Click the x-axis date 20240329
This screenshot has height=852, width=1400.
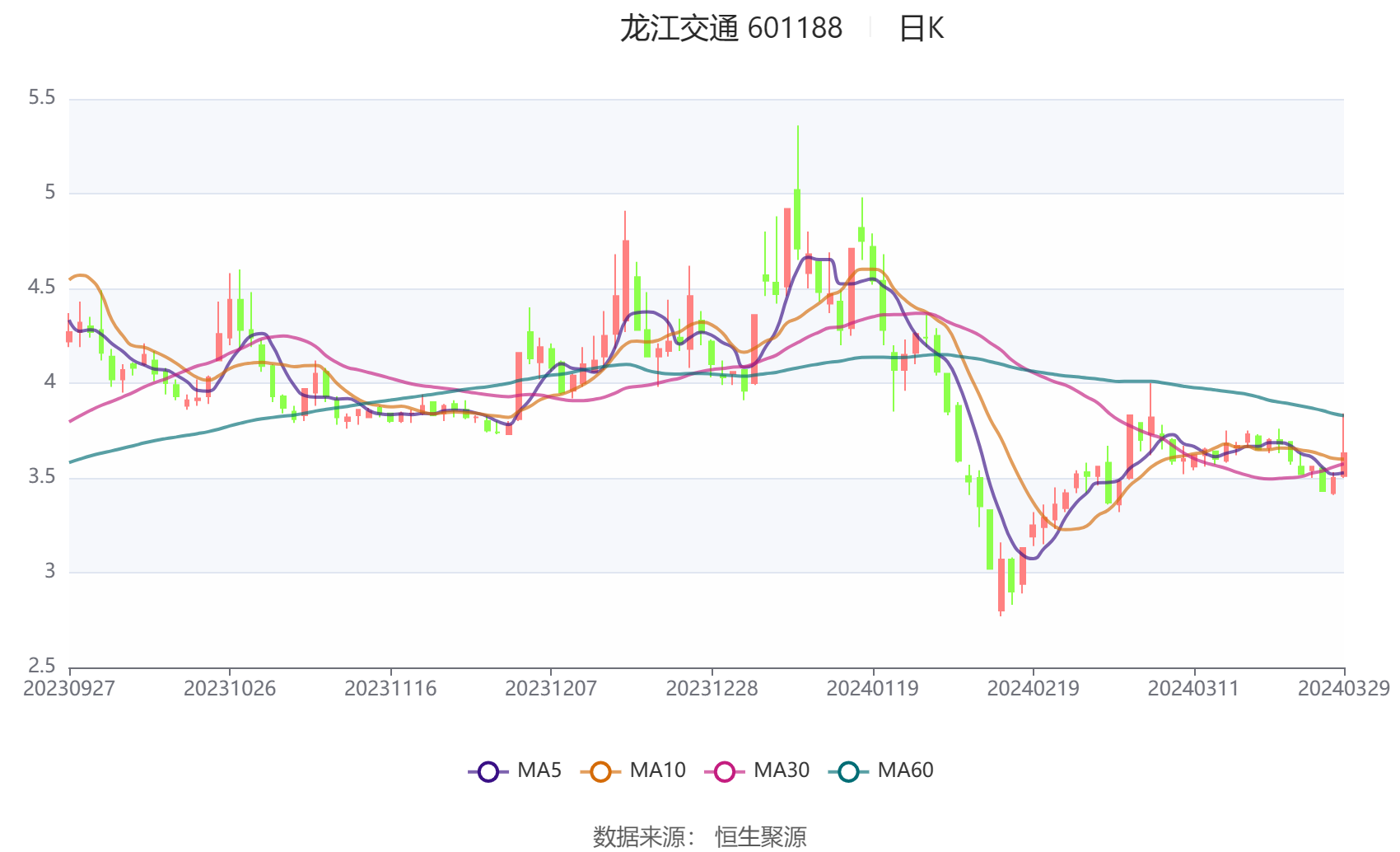[1344, 688]
